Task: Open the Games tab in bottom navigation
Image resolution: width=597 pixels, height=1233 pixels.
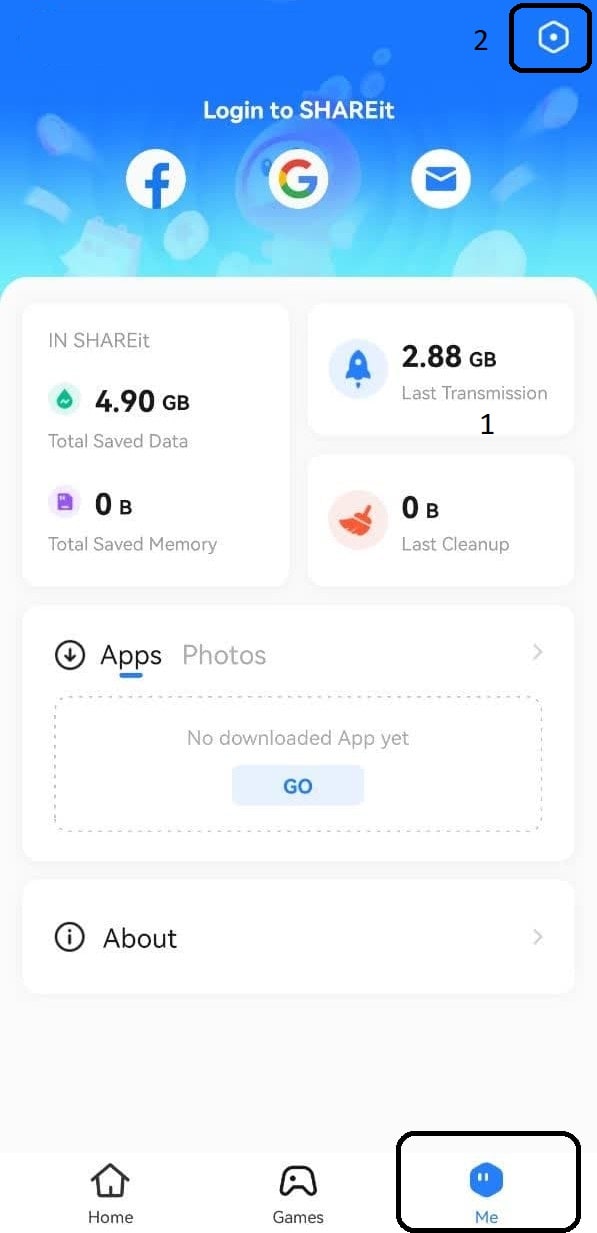Action: [x=298, y=1194]
